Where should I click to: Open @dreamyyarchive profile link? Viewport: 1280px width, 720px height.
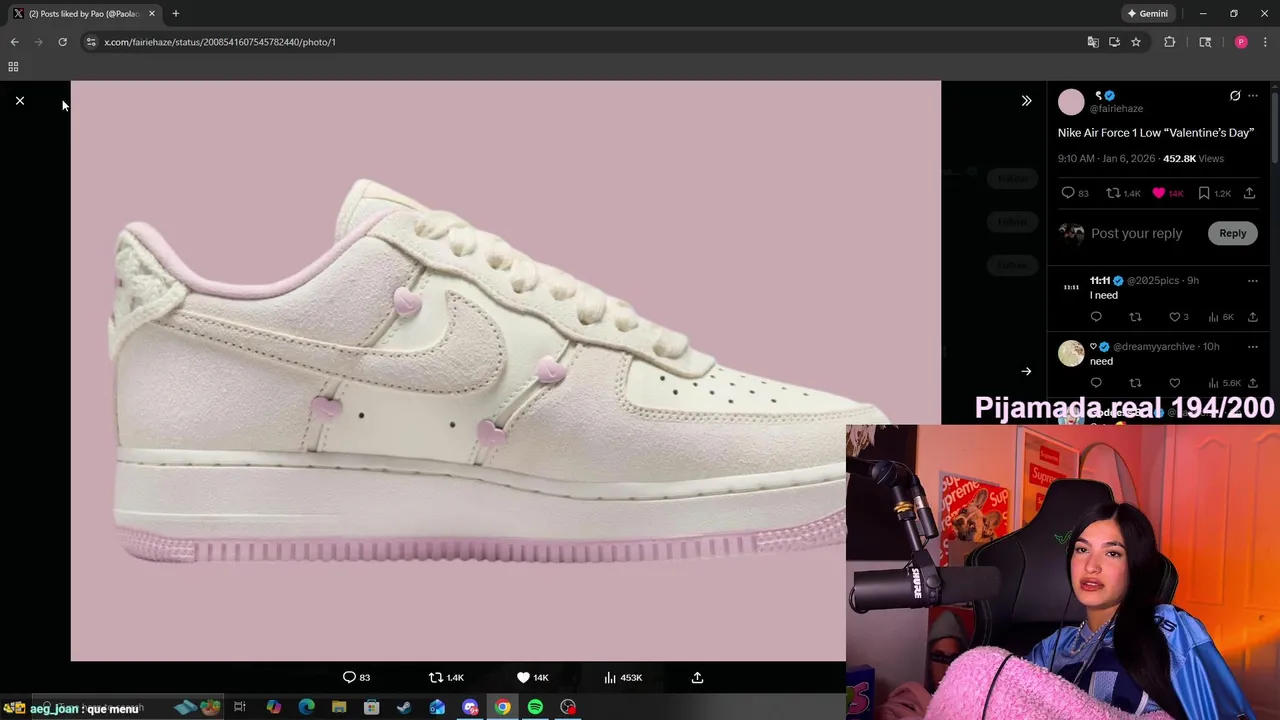click(1153, 347)
